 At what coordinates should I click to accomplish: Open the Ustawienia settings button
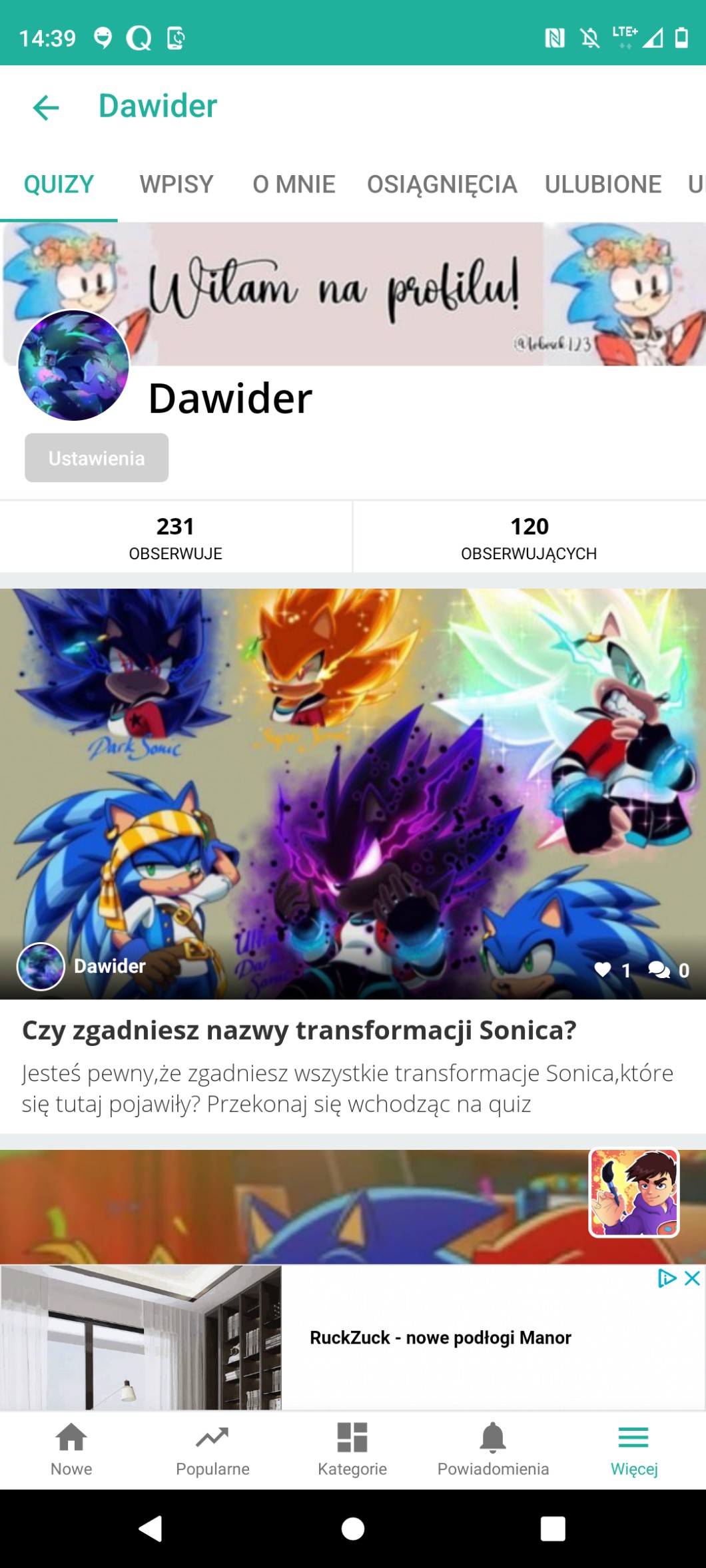coord(97,458)
